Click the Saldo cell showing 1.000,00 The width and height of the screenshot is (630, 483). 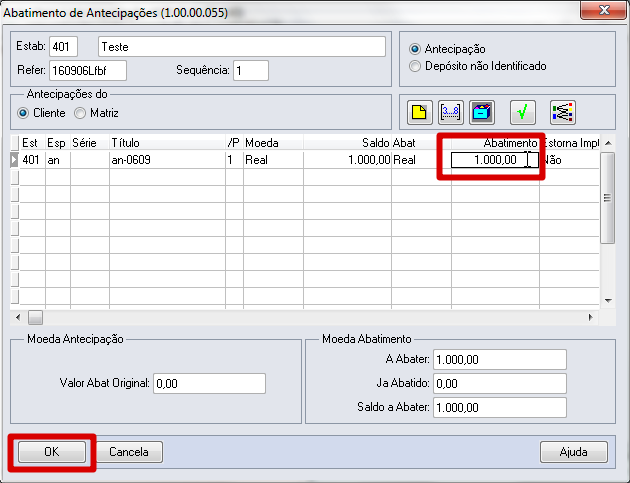pos(347,160)
